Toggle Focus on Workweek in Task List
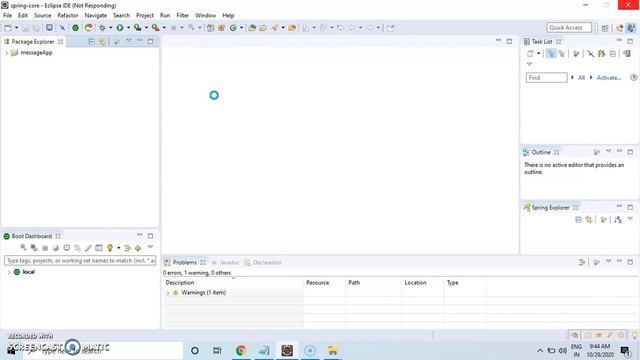640x360 pixels. click(576, 53)
